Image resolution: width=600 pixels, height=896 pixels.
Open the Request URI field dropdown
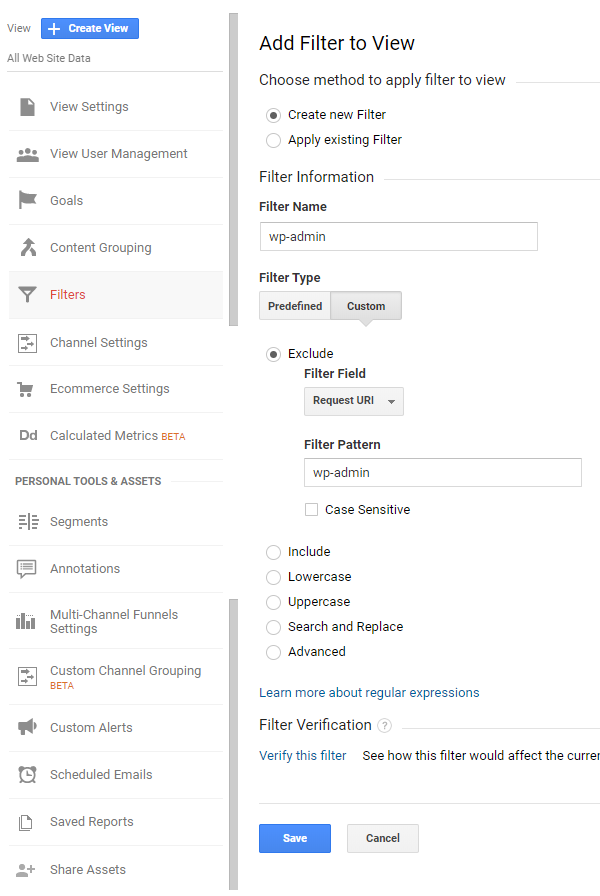pyautogui.click(x=353, y=400)
